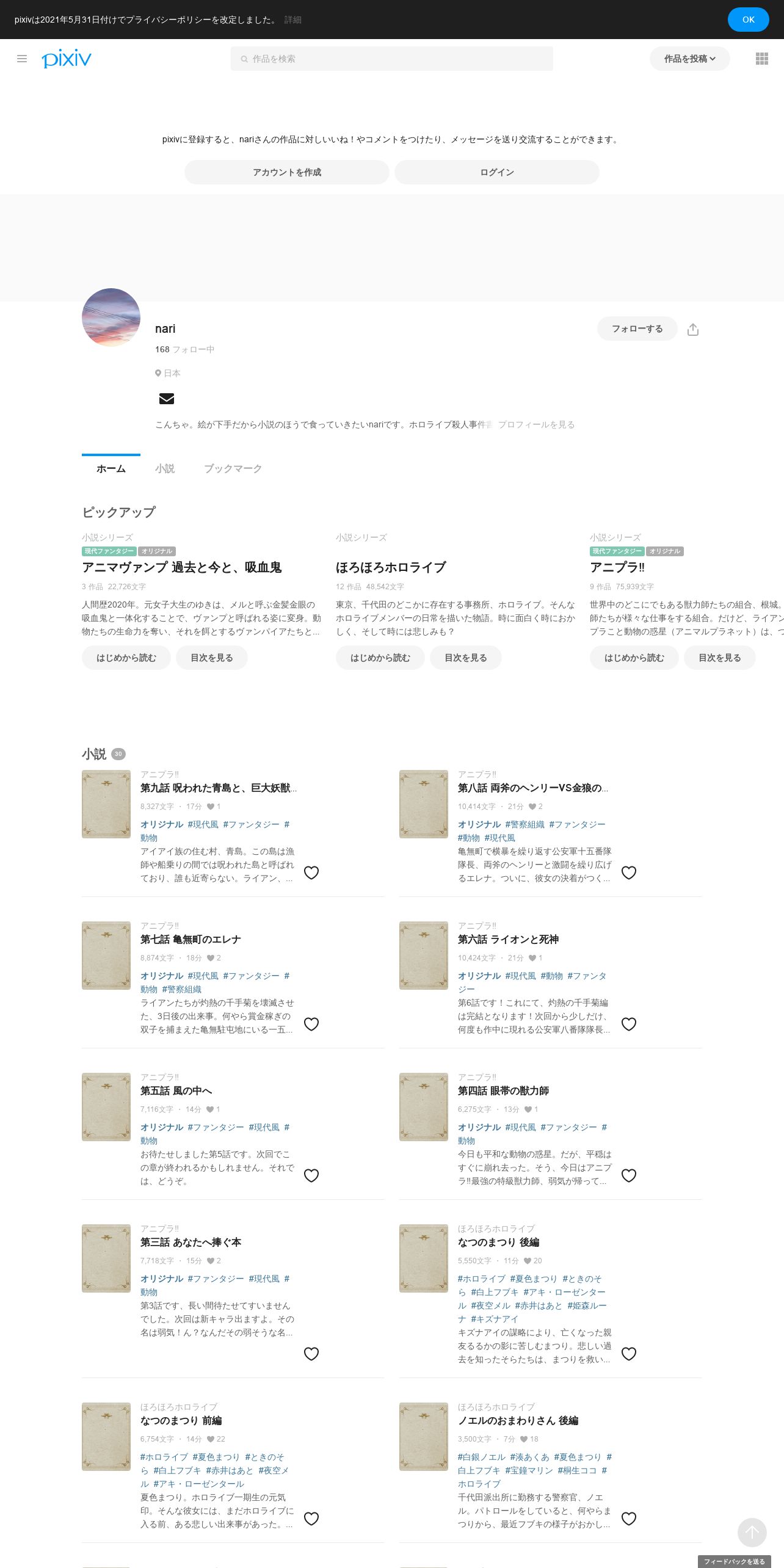Open 第七話 亀無町のエレナ cover thumbnail

106,956
